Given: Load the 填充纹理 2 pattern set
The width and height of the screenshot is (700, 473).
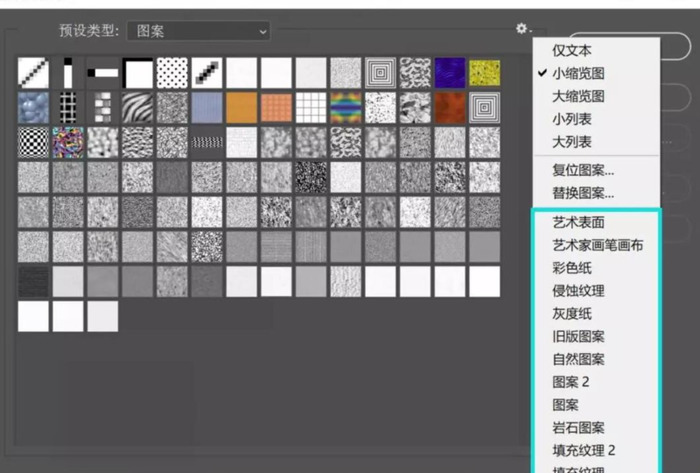Looking at the screenshot, I should [x=583, y=450].
